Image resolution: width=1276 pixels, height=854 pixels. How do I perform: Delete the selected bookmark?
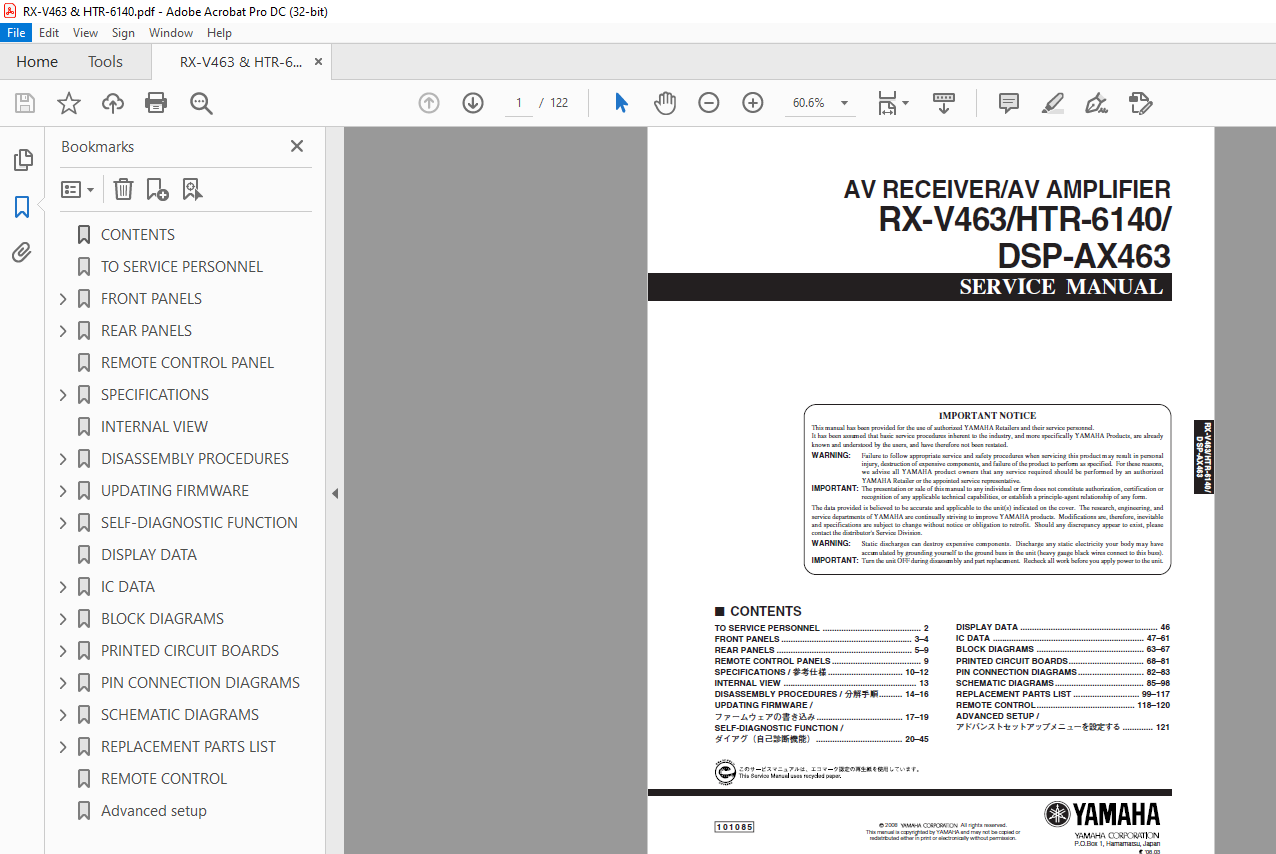[x=123, y=189]
